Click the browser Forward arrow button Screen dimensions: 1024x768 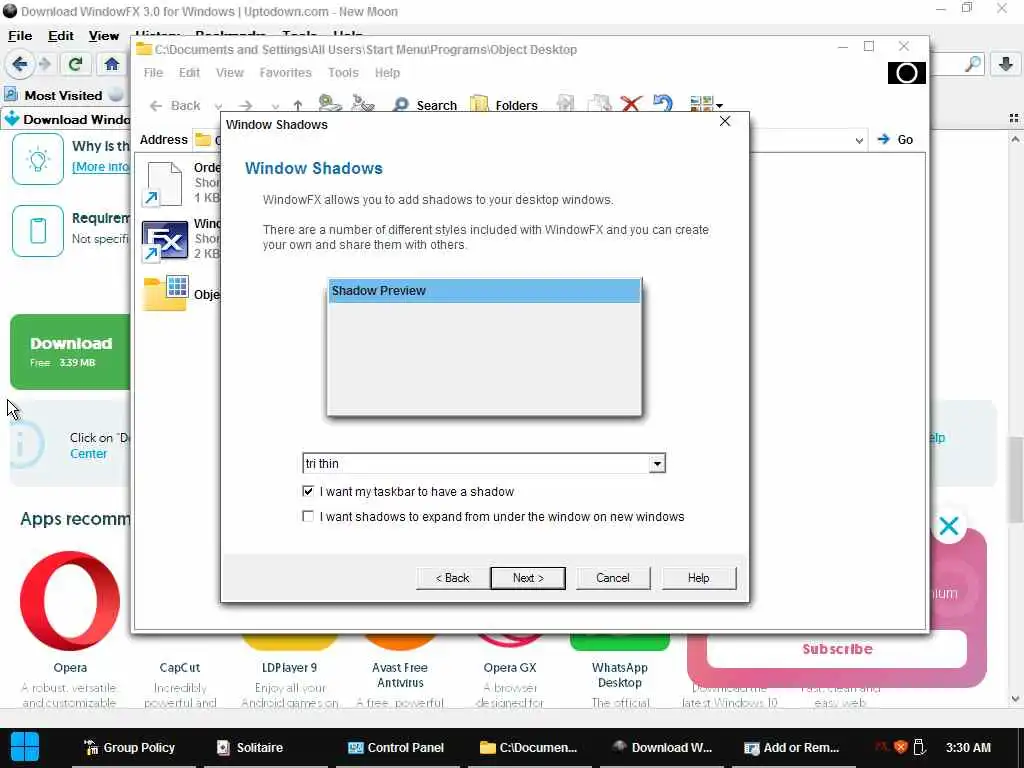(x=45, y=64)
